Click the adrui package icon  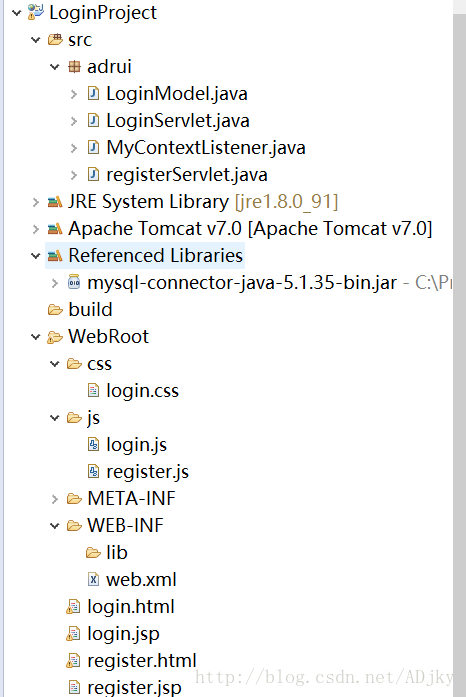tap(74, 67)
